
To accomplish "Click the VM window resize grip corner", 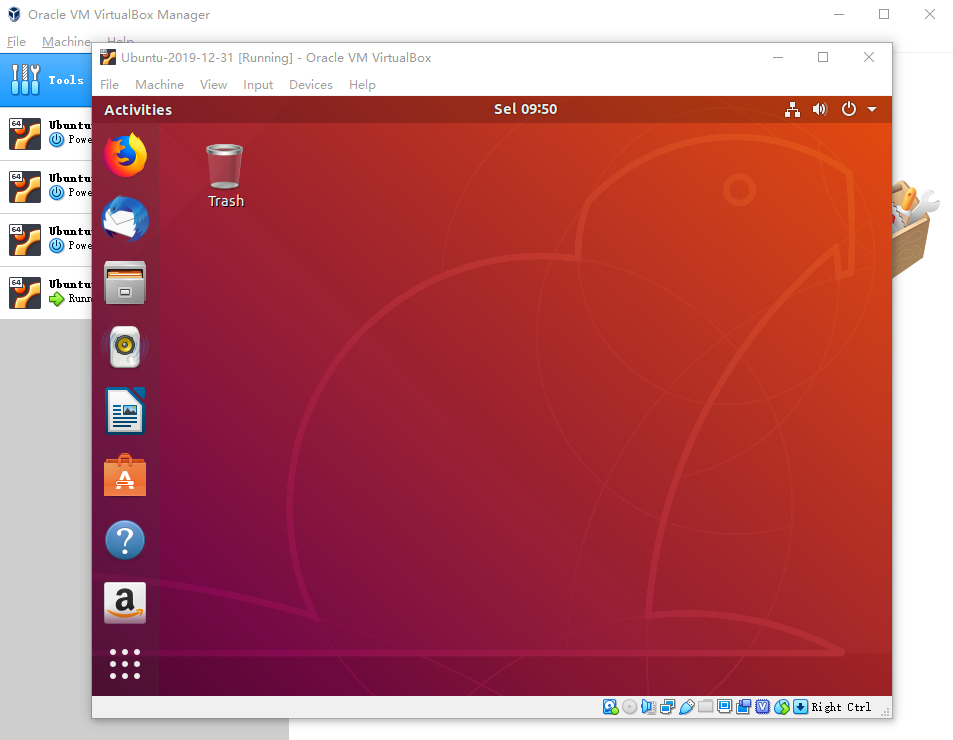I will [886, 712].
